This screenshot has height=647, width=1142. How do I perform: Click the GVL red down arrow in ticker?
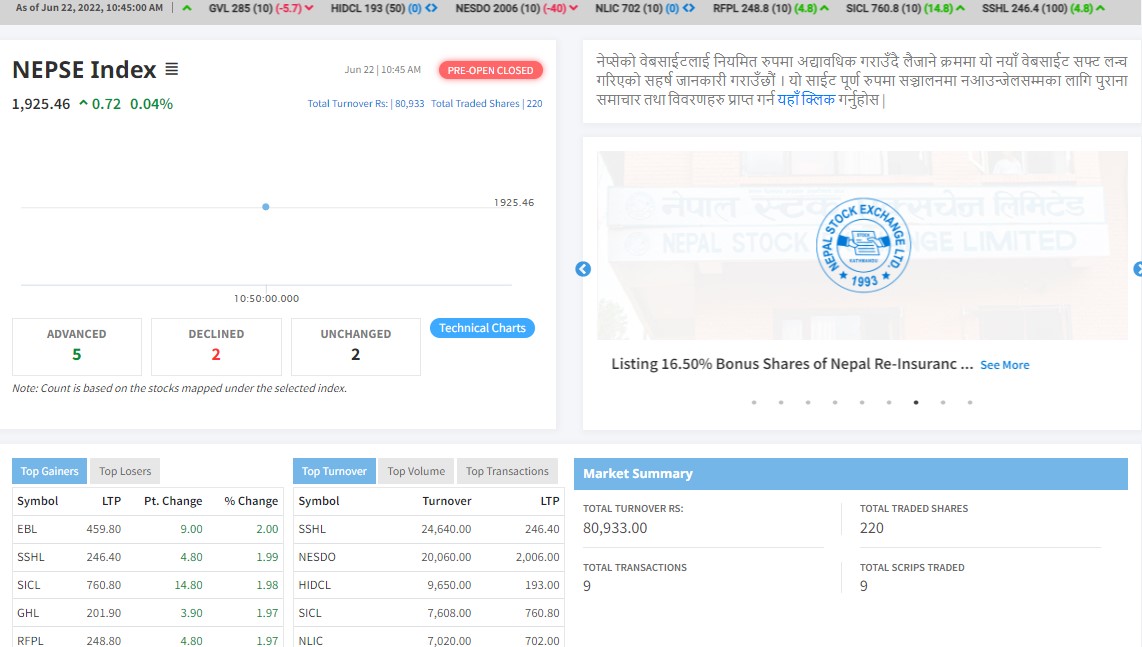[x=309, y=8]
